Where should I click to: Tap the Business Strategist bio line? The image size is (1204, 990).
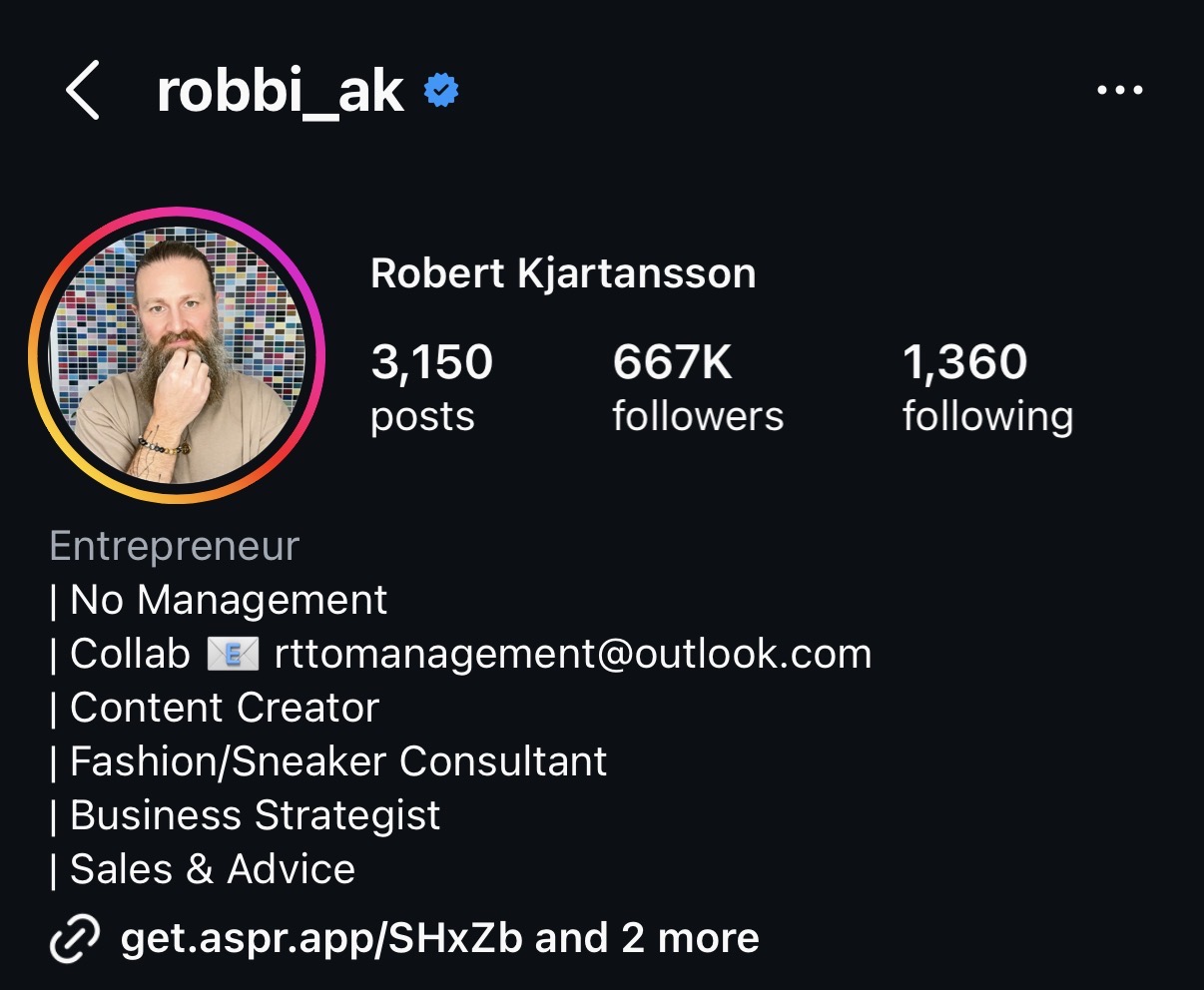[x=245, y=816]
